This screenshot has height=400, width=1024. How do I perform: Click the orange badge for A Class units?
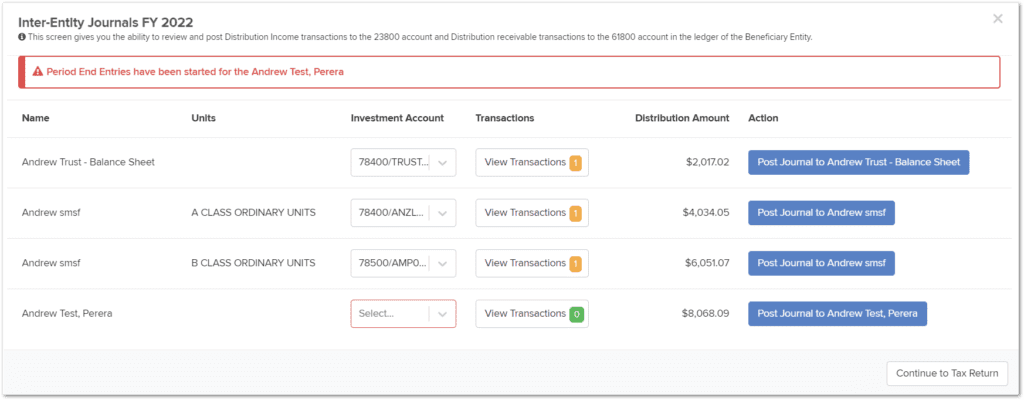coord(575,213)
